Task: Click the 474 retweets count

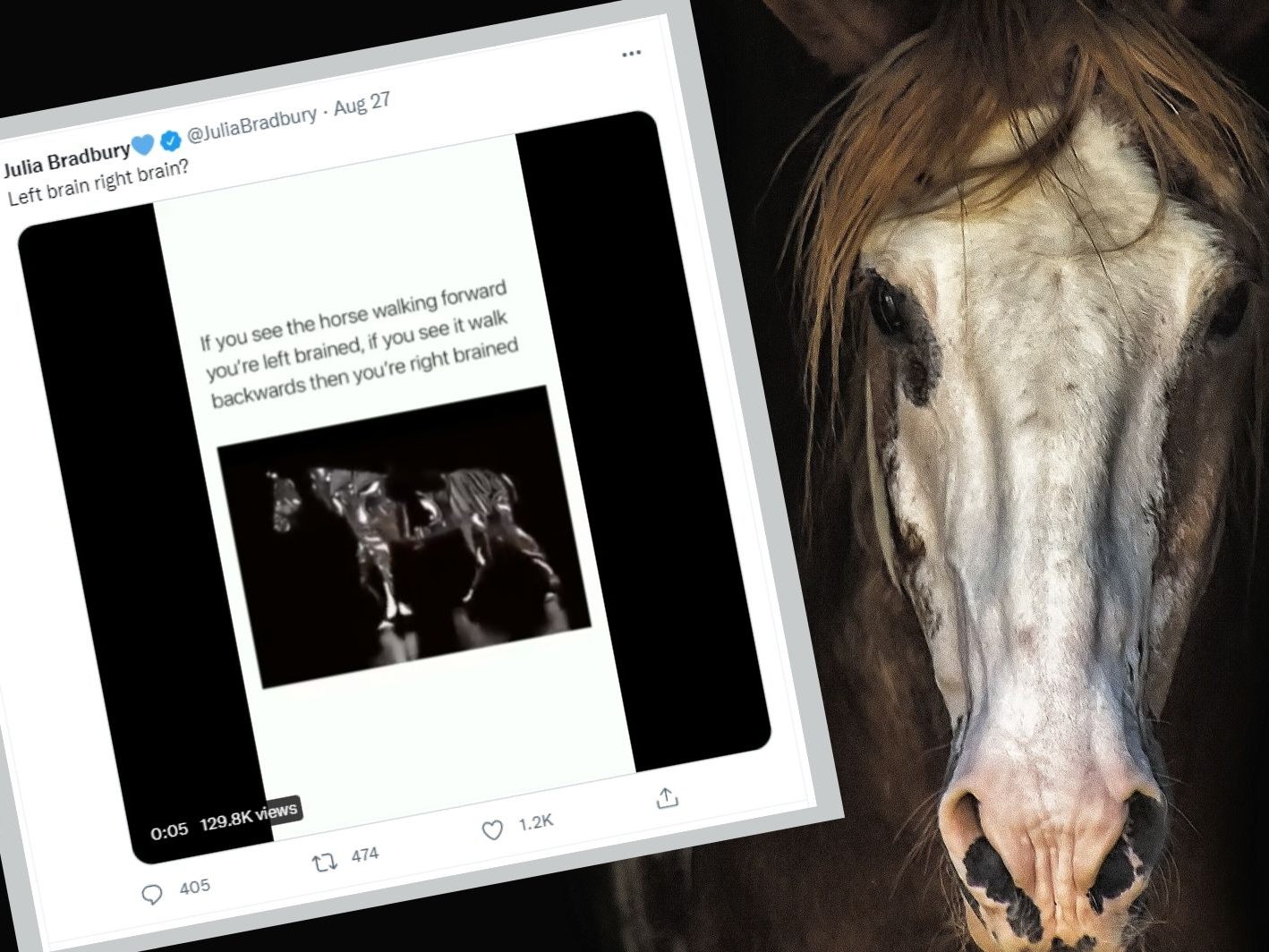Action: point(364,855)
